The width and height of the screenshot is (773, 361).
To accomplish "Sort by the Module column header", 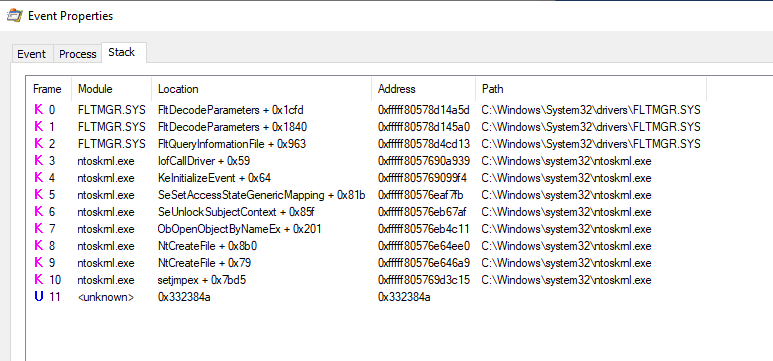I will click(111, 89).
